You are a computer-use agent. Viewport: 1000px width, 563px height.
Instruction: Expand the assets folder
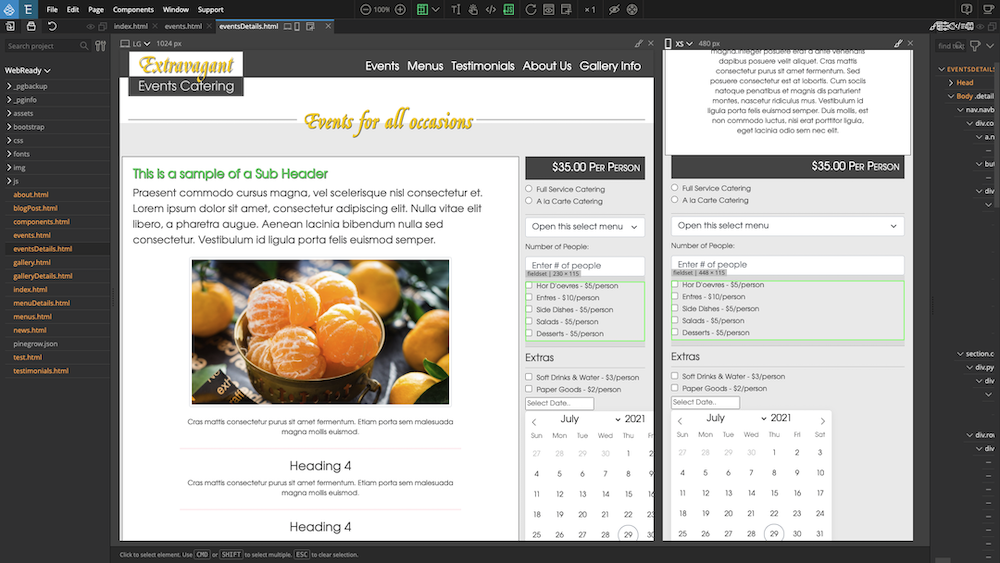point(23,114)
